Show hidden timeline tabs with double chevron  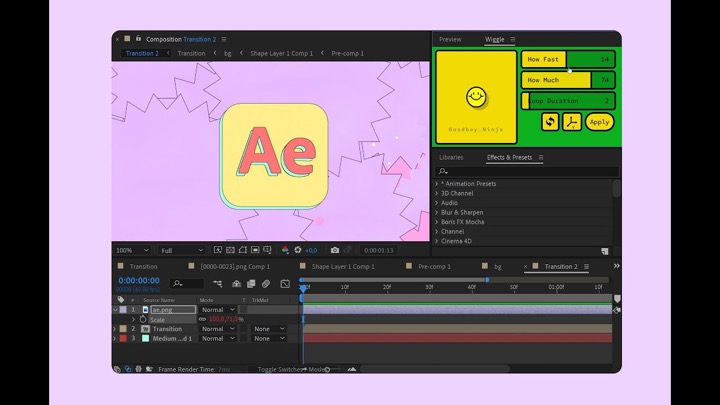click(616, 266)
